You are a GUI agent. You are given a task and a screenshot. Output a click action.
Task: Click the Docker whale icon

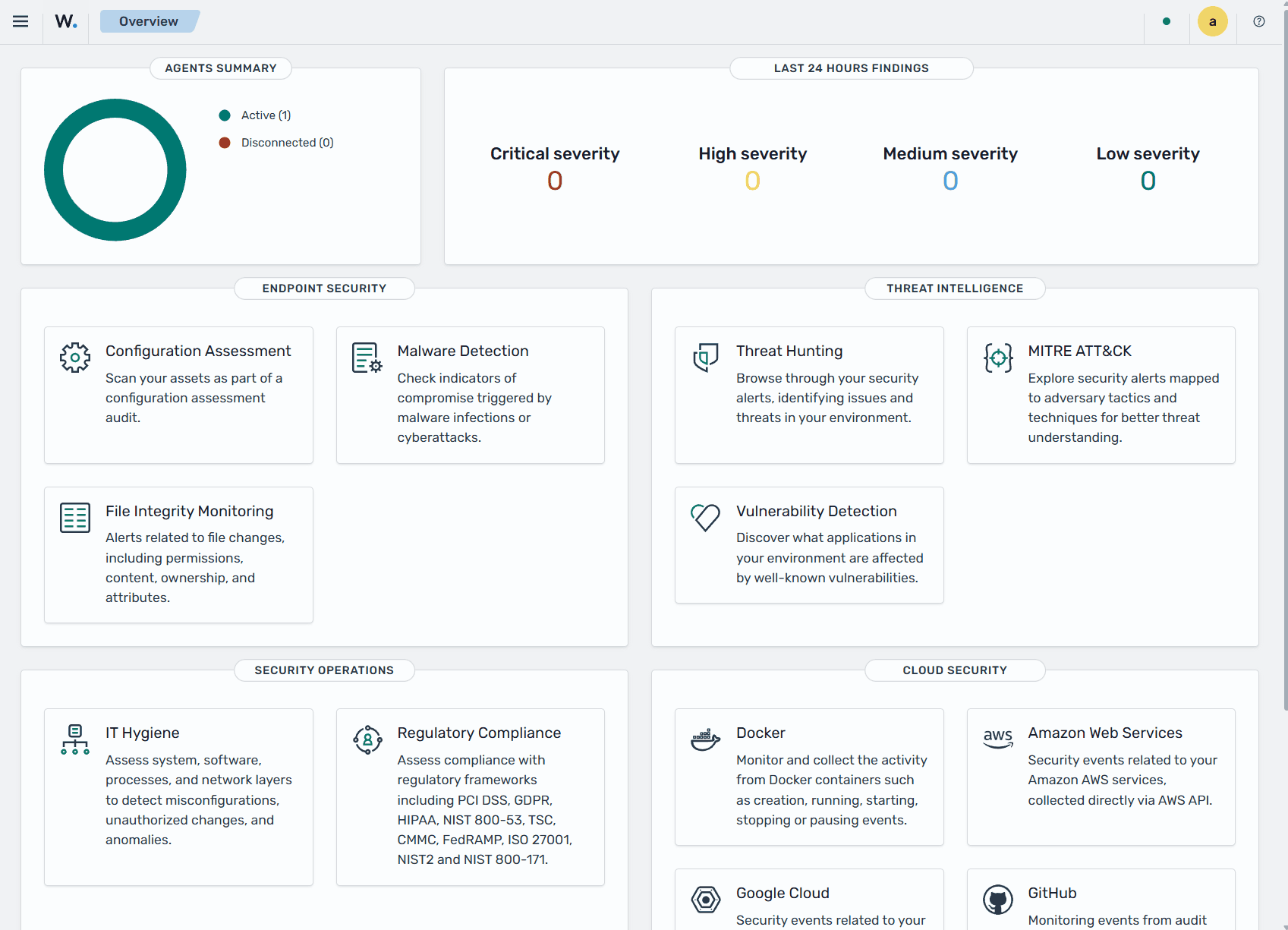706,739
